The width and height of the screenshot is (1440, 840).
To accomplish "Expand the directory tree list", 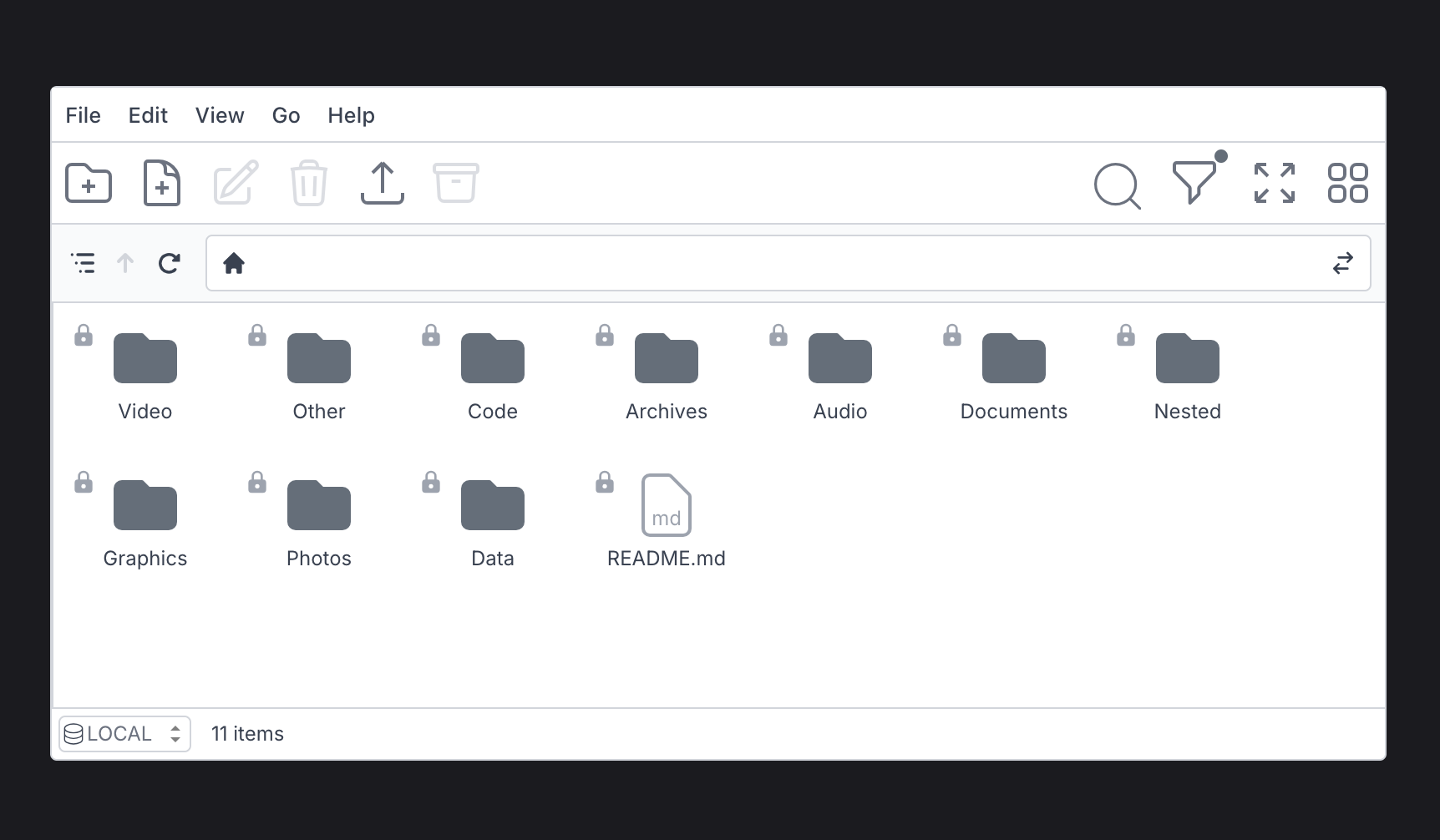I will tap(83, 262).
